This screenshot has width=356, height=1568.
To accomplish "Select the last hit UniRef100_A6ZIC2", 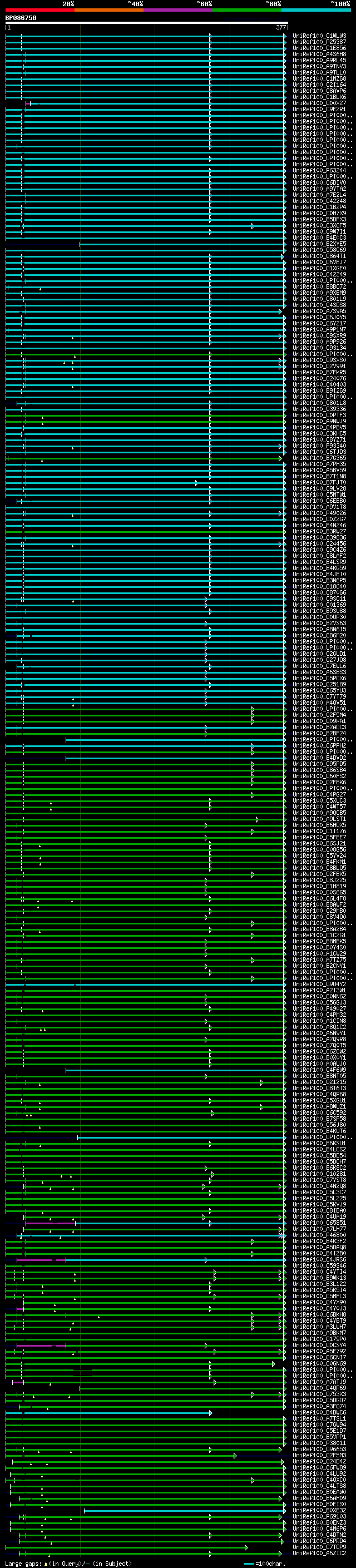I will click(319, 1553).
